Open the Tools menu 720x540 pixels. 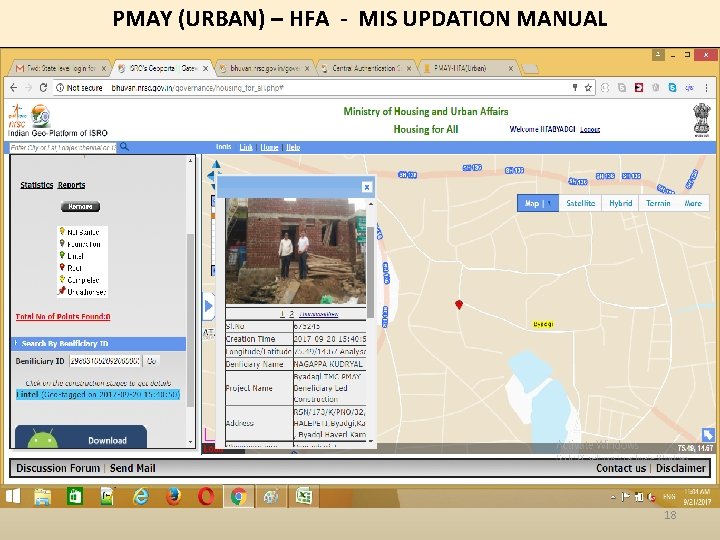click(224, 147)
